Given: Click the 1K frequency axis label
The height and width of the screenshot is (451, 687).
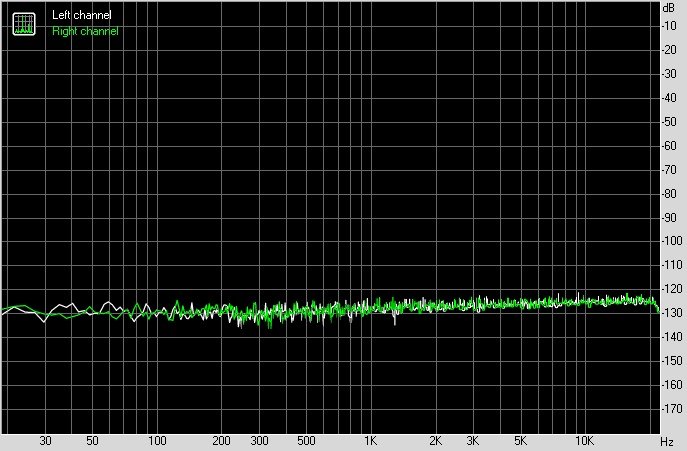Looking at the screenshot, I should click(x=370, y=441).
